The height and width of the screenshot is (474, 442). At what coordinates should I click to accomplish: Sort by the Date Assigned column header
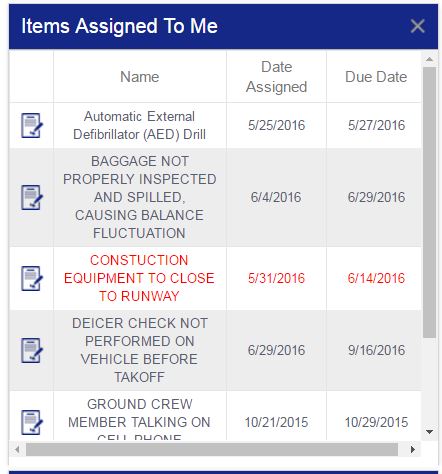276,77
